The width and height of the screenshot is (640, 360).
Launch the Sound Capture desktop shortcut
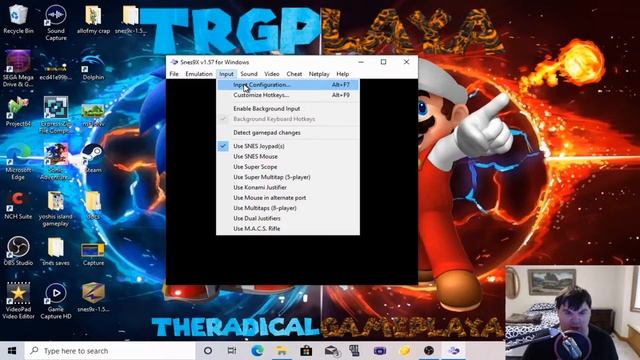click(x=56, y=21)
